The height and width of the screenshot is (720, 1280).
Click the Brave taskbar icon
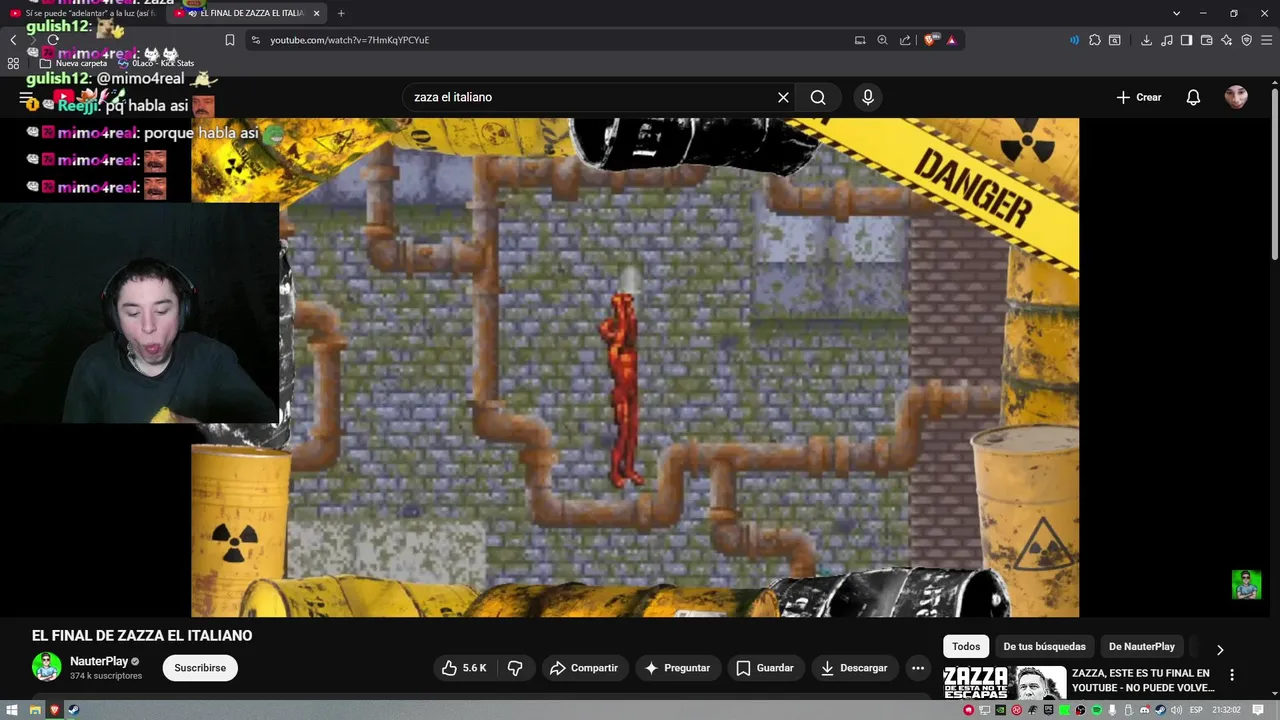click(54, 710)
